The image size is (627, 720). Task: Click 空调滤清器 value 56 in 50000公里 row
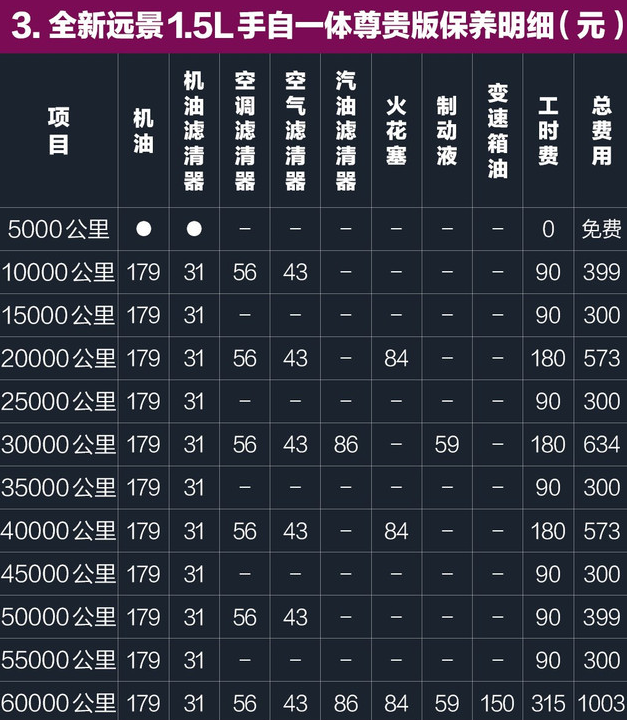[244, 617]
